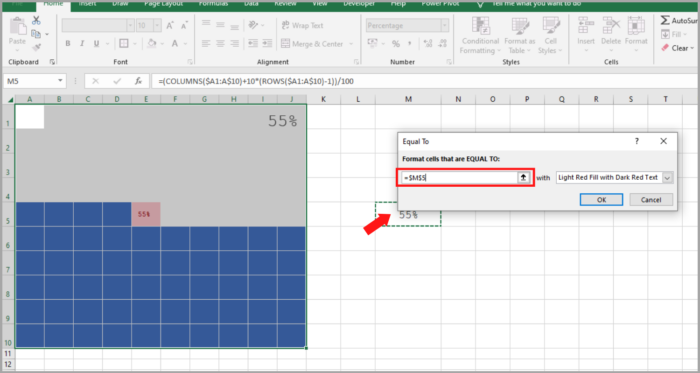Viewport: 700px width, 373px height.
Task: Open the Power Pivot tab
Action: [439, 3]
